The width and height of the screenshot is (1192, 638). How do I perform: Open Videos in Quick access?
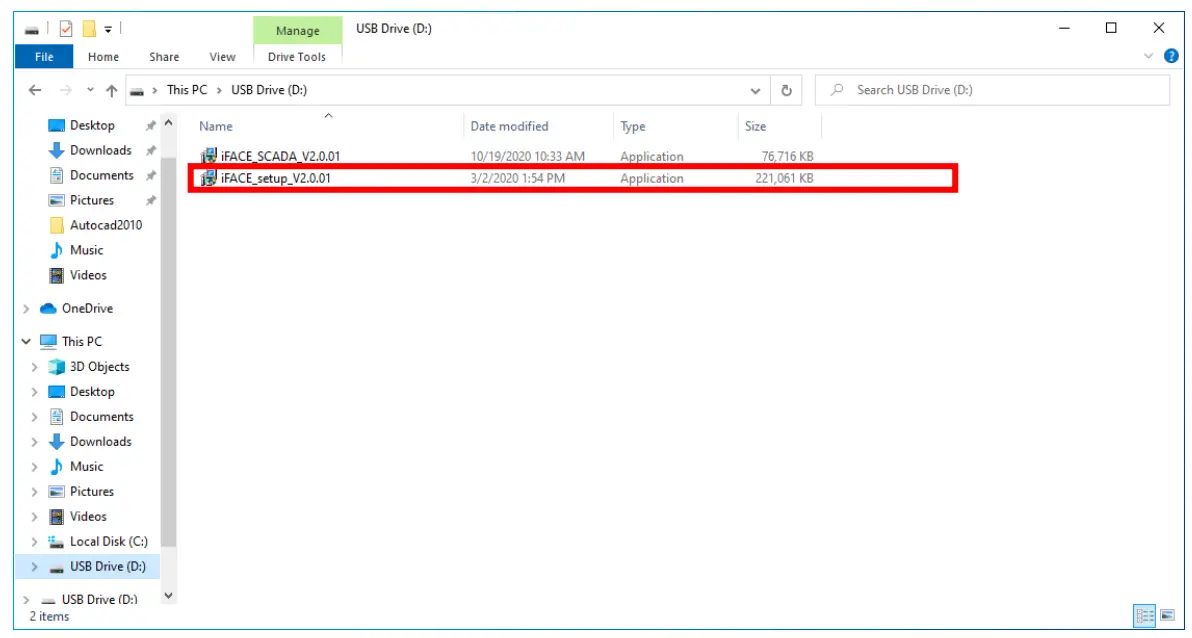click(88, 275)
